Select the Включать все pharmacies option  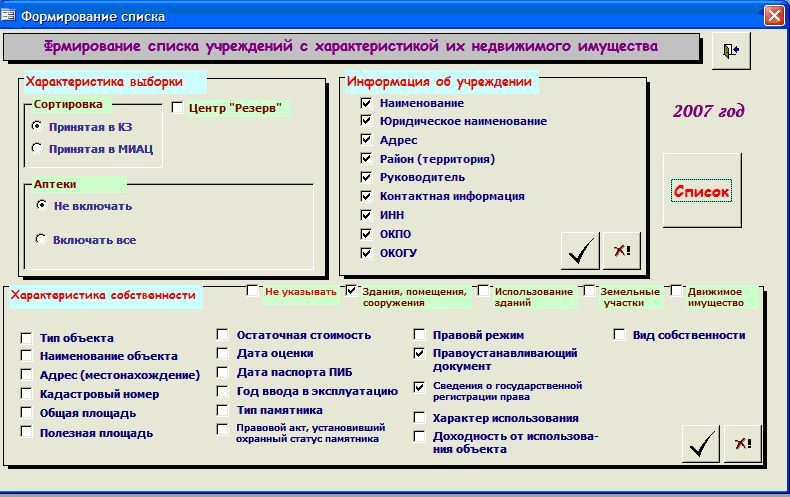[x=42, y=240]
